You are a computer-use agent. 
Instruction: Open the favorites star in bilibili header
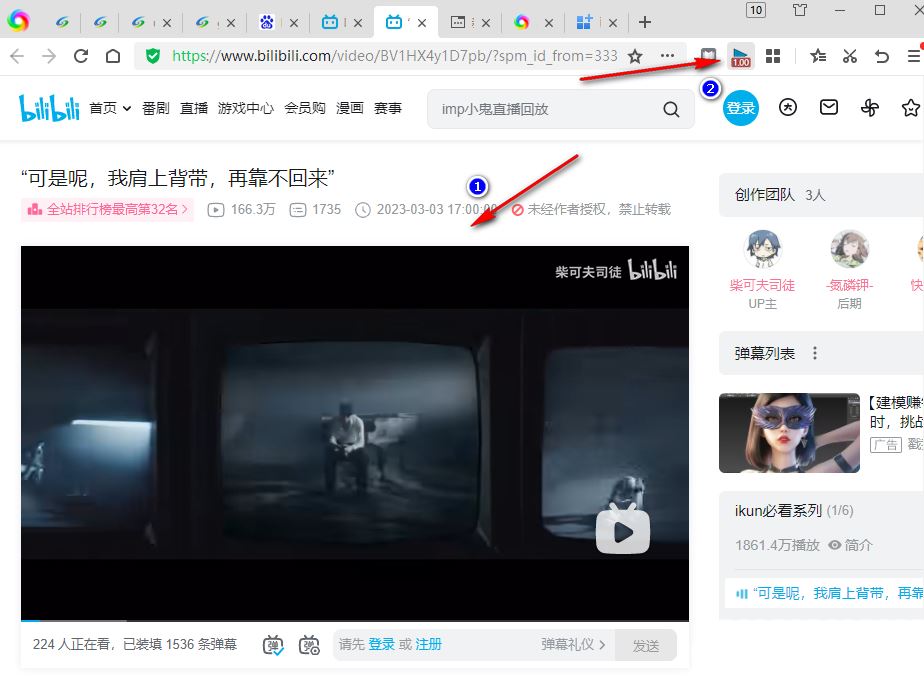(911, 108)
